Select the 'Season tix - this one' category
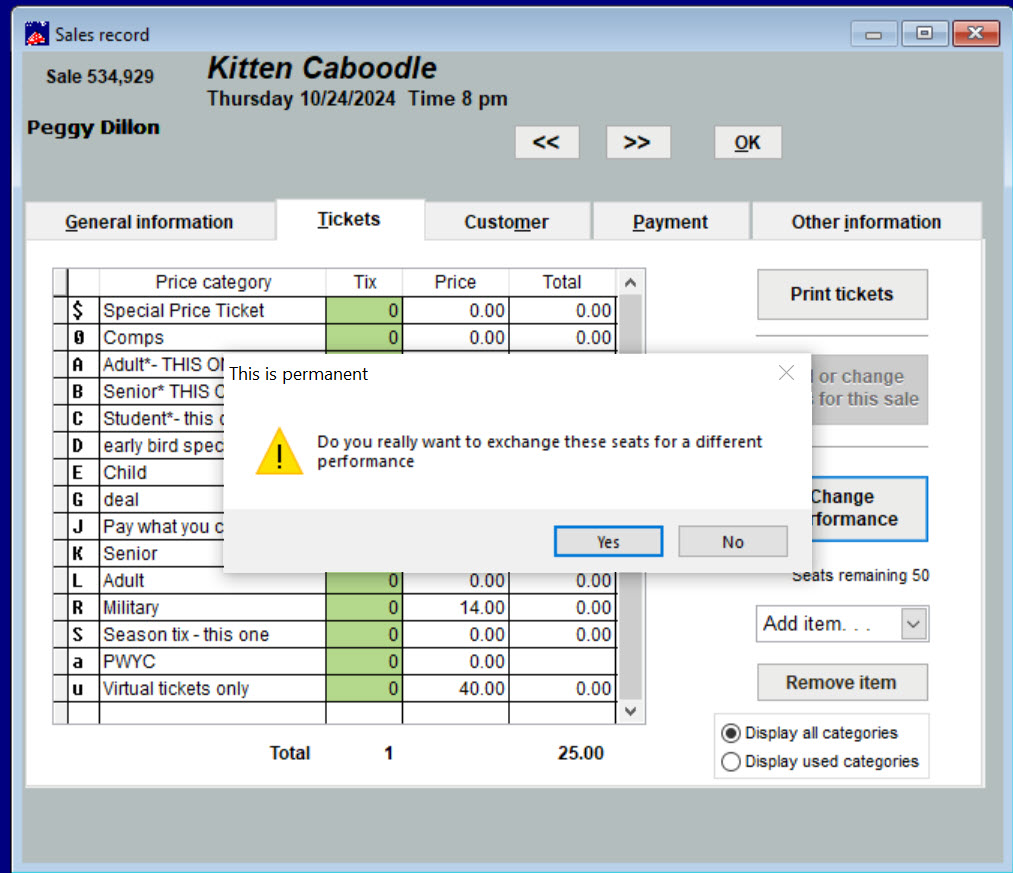The image size is (1013, 873). pos(213,635)
